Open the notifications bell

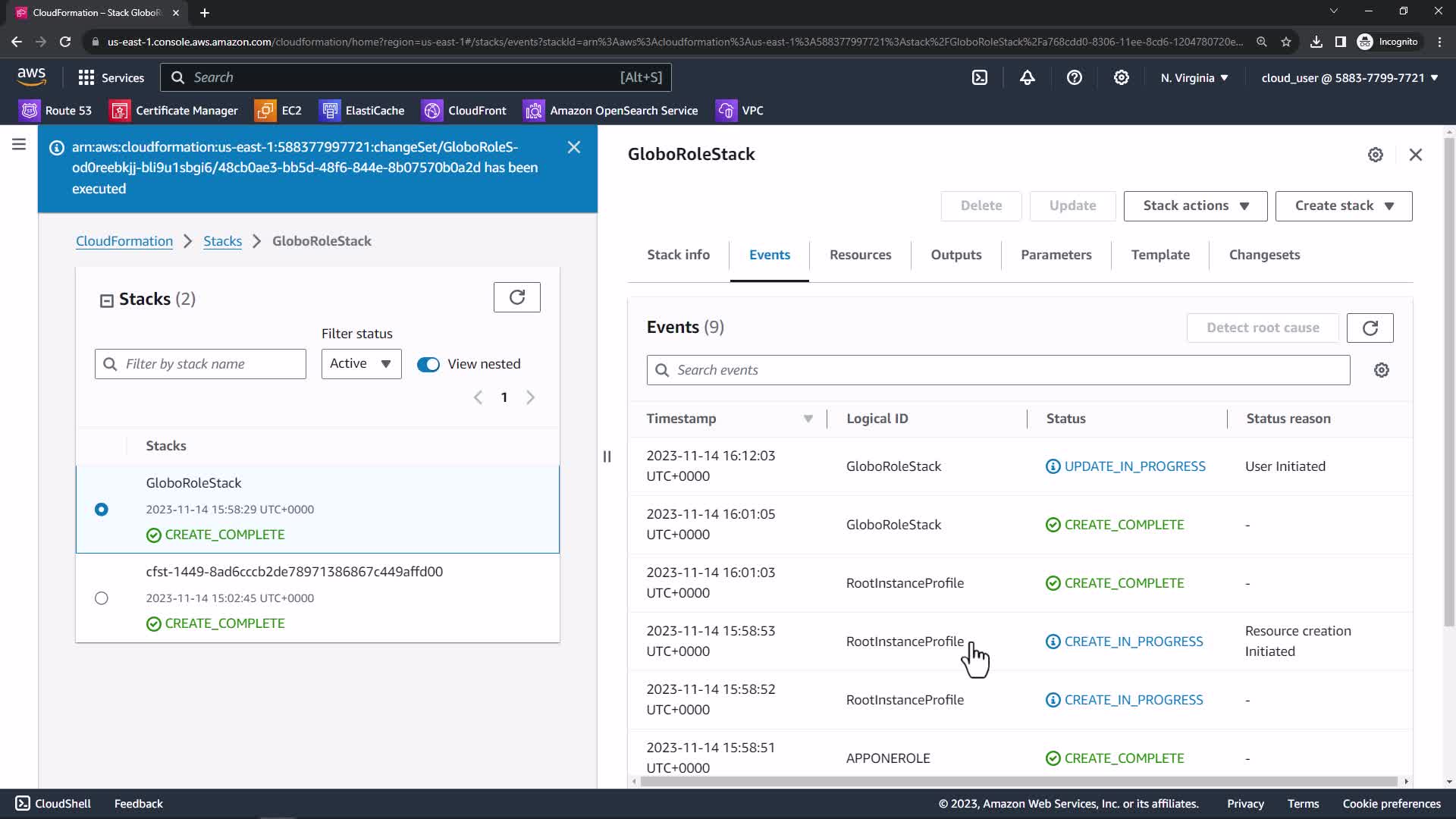tap(1027, 77)
